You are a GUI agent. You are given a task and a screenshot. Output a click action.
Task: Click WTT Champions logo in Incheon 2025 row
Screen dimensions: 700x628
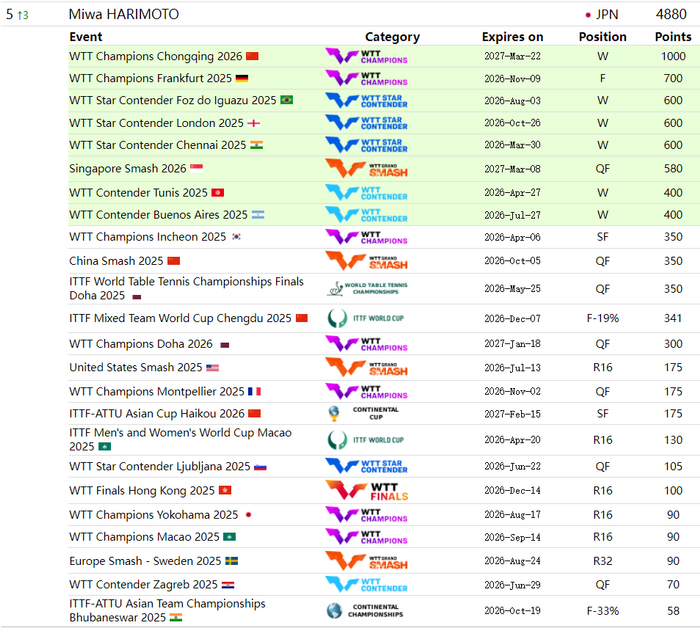(x=366, y=237)
